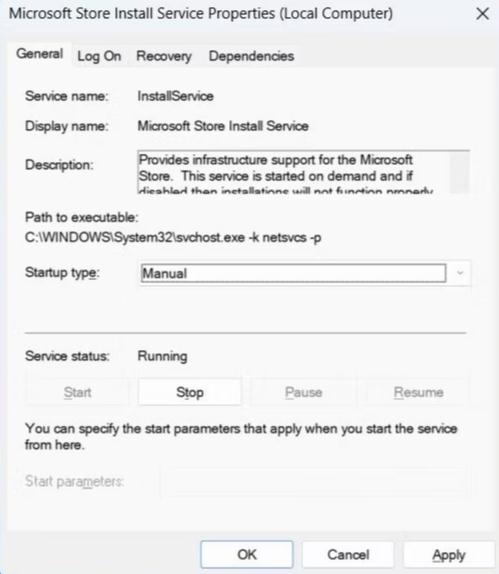Close the Properties dialog with the X
Screen dimensions: 499x574
[482, 14]
